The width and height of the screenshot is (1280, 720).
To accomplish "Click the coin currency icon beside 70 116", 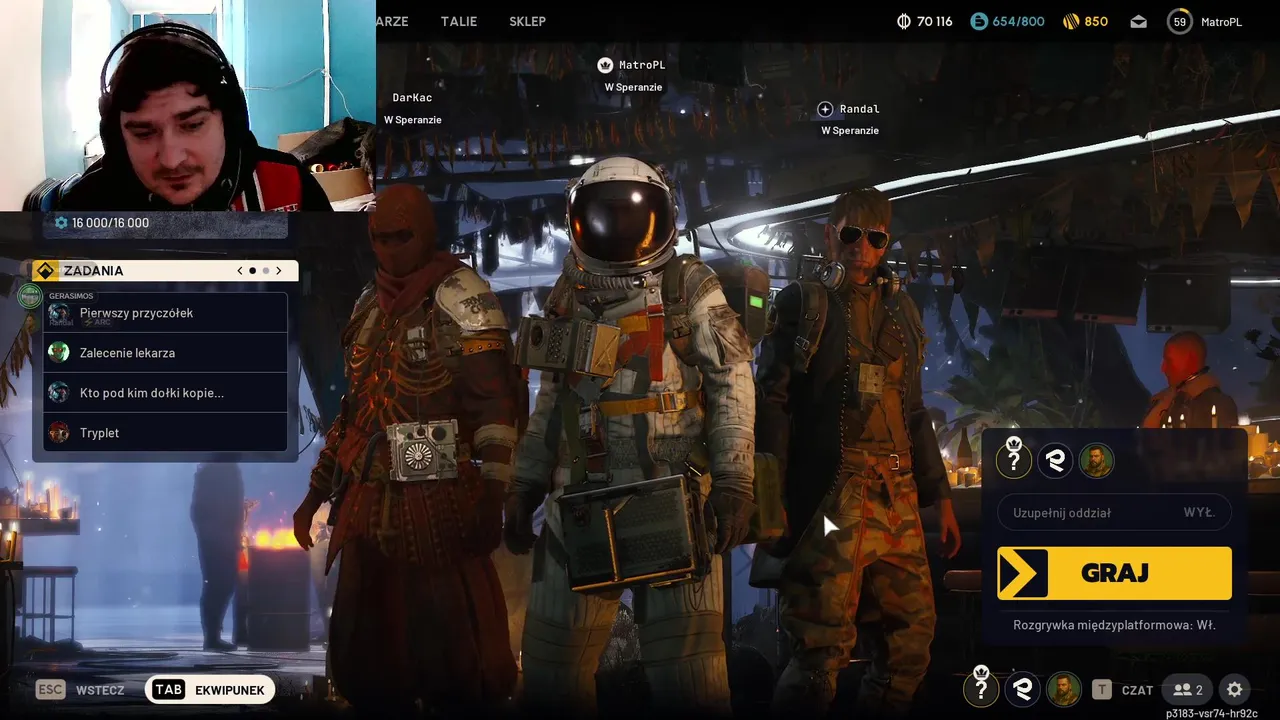I will [904, 21].
